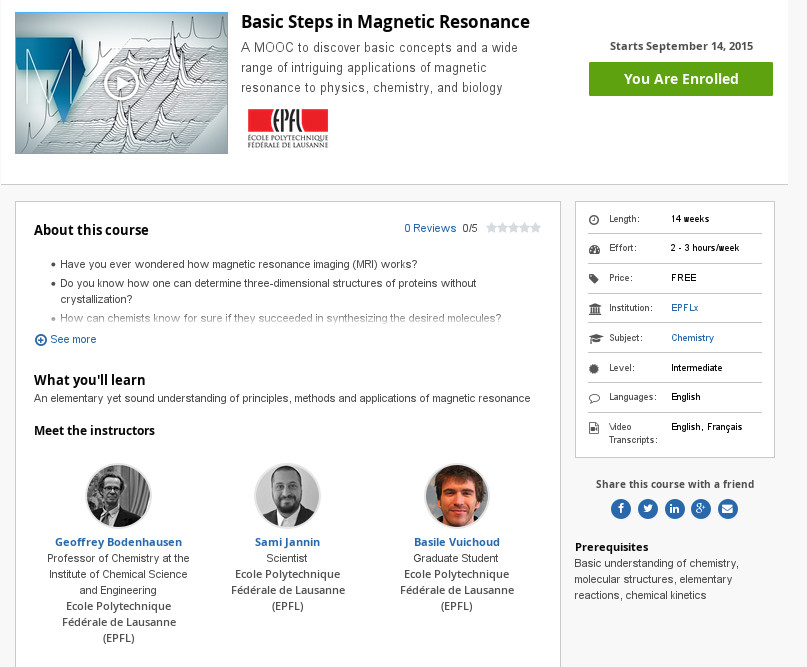
Task: Click the You Are Enrolled button
Action: (x=680, y=79)
